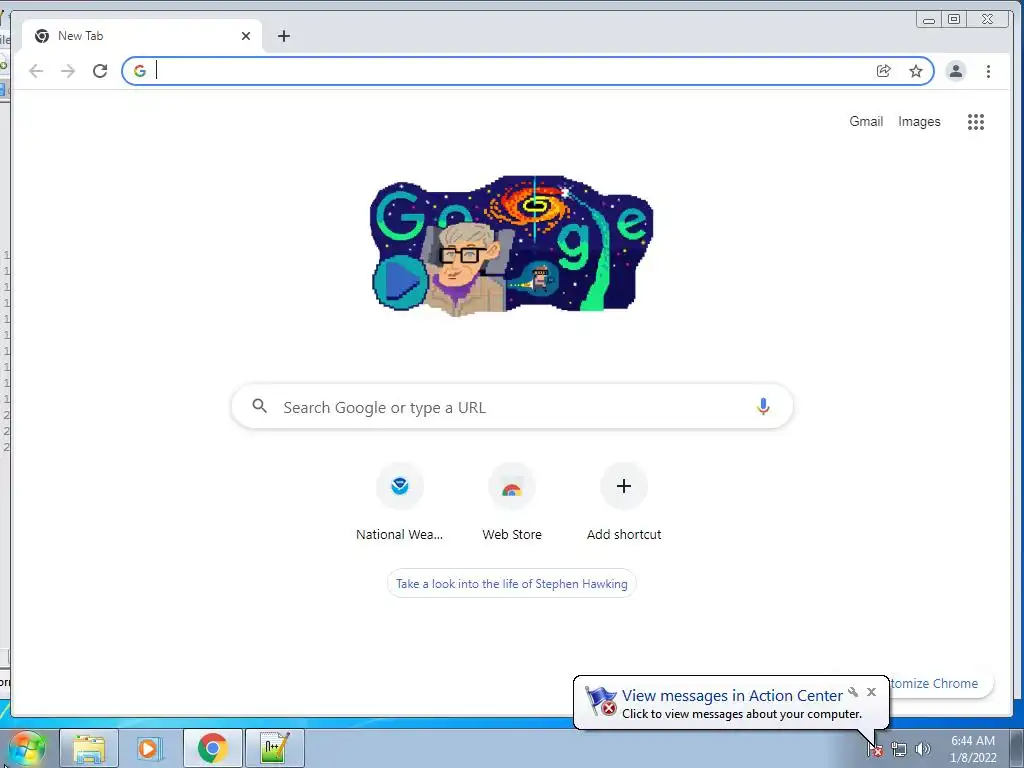
Task: Open 'Take a look into the life of Stephen Hawking'
Action: (511, 583)
